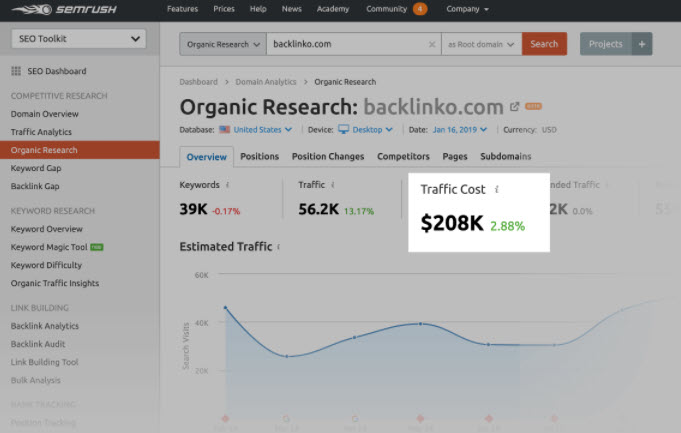Click the Traffic info icon
Viewport: 681px width, 433px height.
tap(333, 185)
